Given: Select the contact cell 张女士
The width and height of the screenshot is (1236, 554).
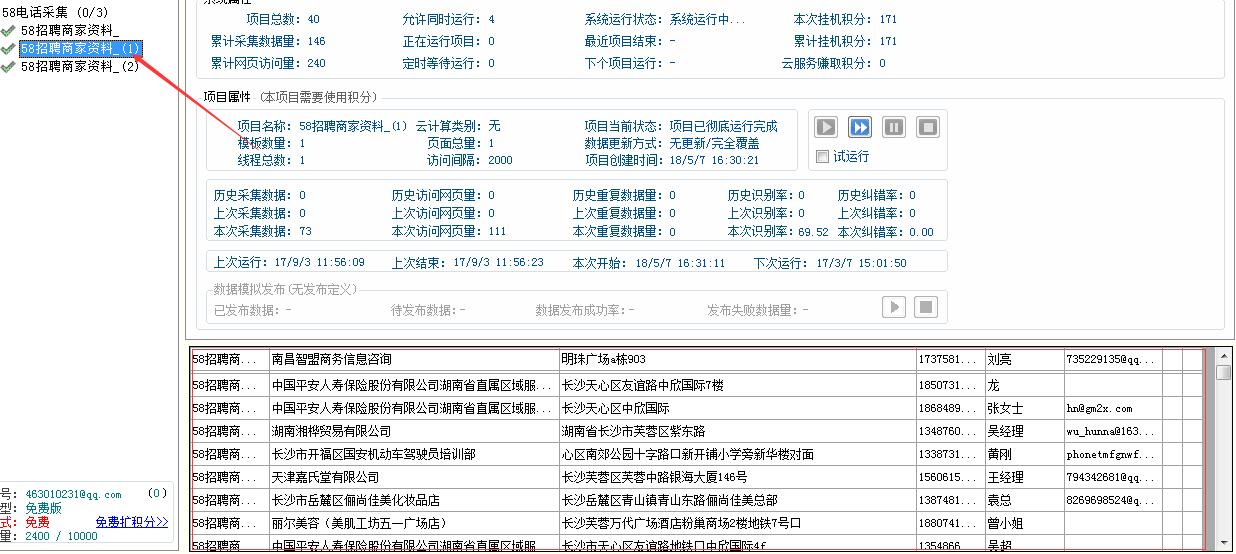Looking at the screenshot, I should pos(1024,408).
